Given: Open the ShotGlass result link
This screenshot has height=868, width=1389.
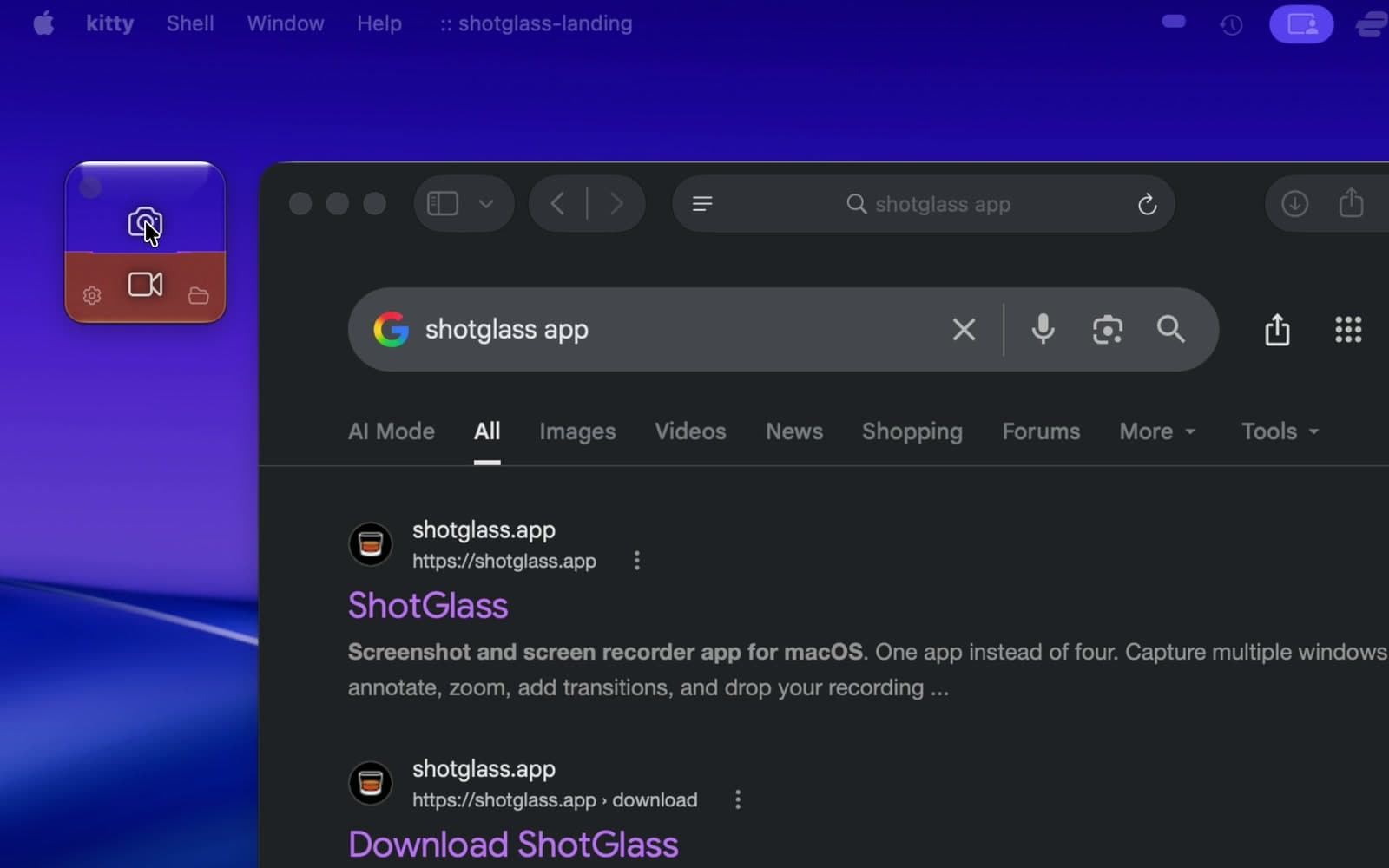Looking at the screenshot, I should (428, 606).
